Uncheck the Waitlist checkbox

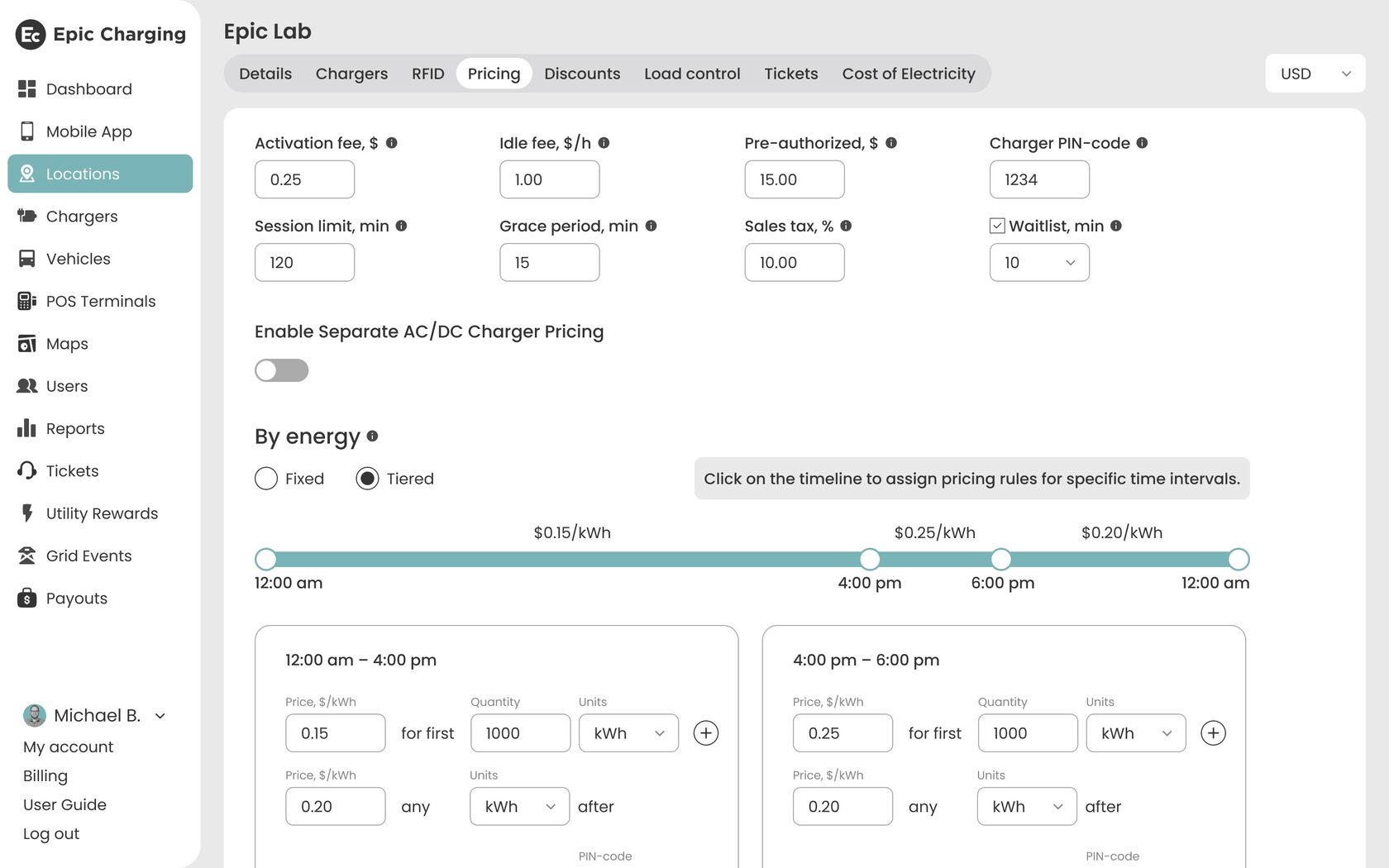coord(997,226)
